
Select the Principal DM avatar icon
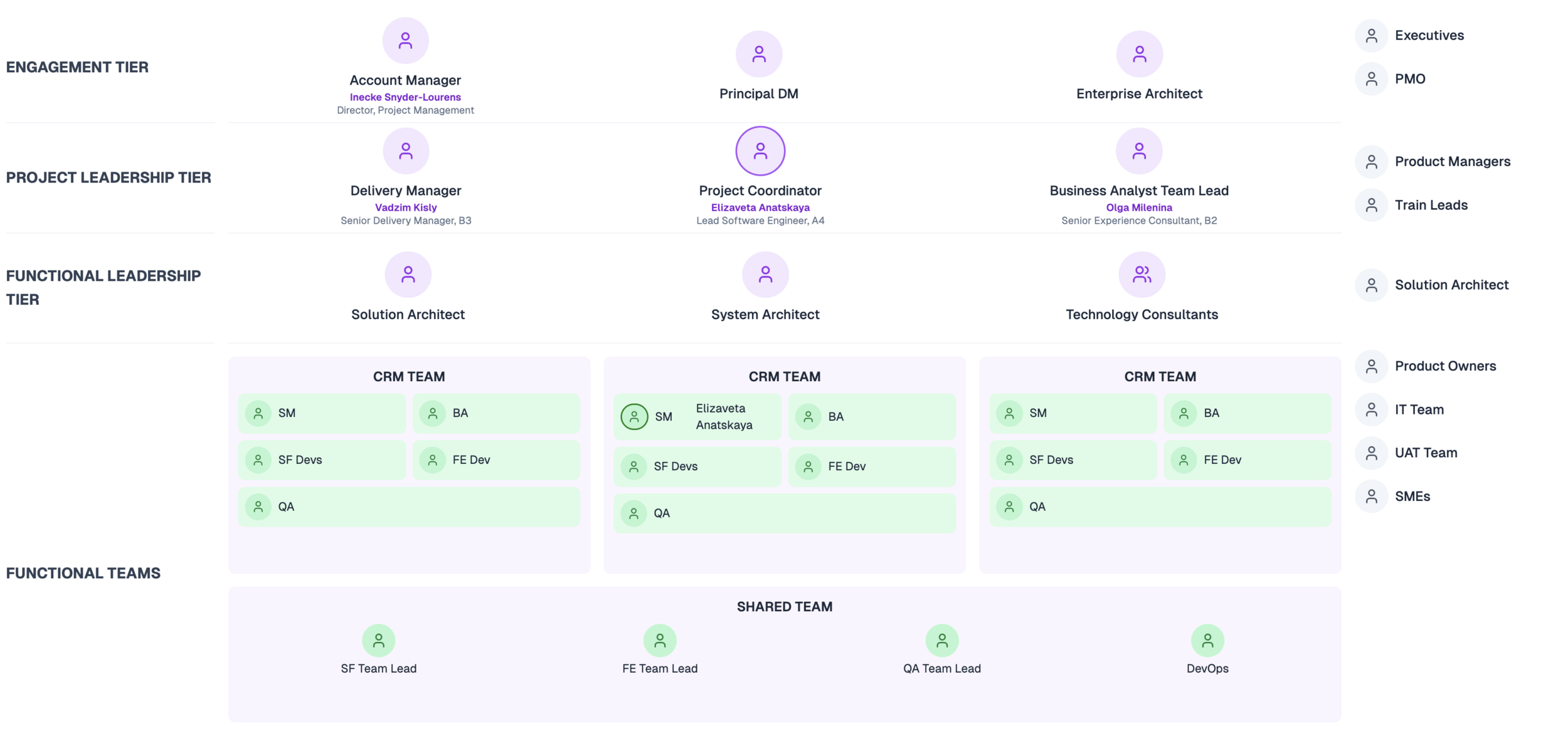[x=758, y=54]
